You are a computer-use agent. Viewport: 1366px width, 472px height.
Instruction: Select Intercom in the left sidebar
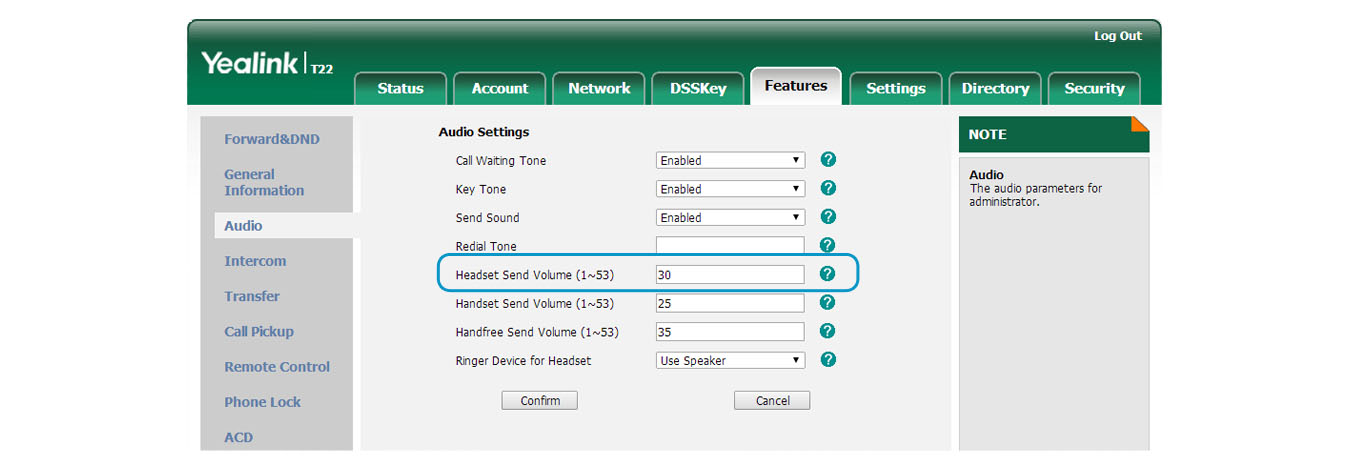point(255,261)
